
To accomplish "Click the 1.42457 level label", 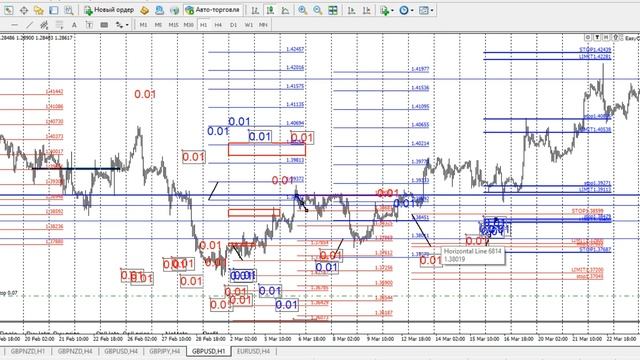I will (x=295, y=49).
